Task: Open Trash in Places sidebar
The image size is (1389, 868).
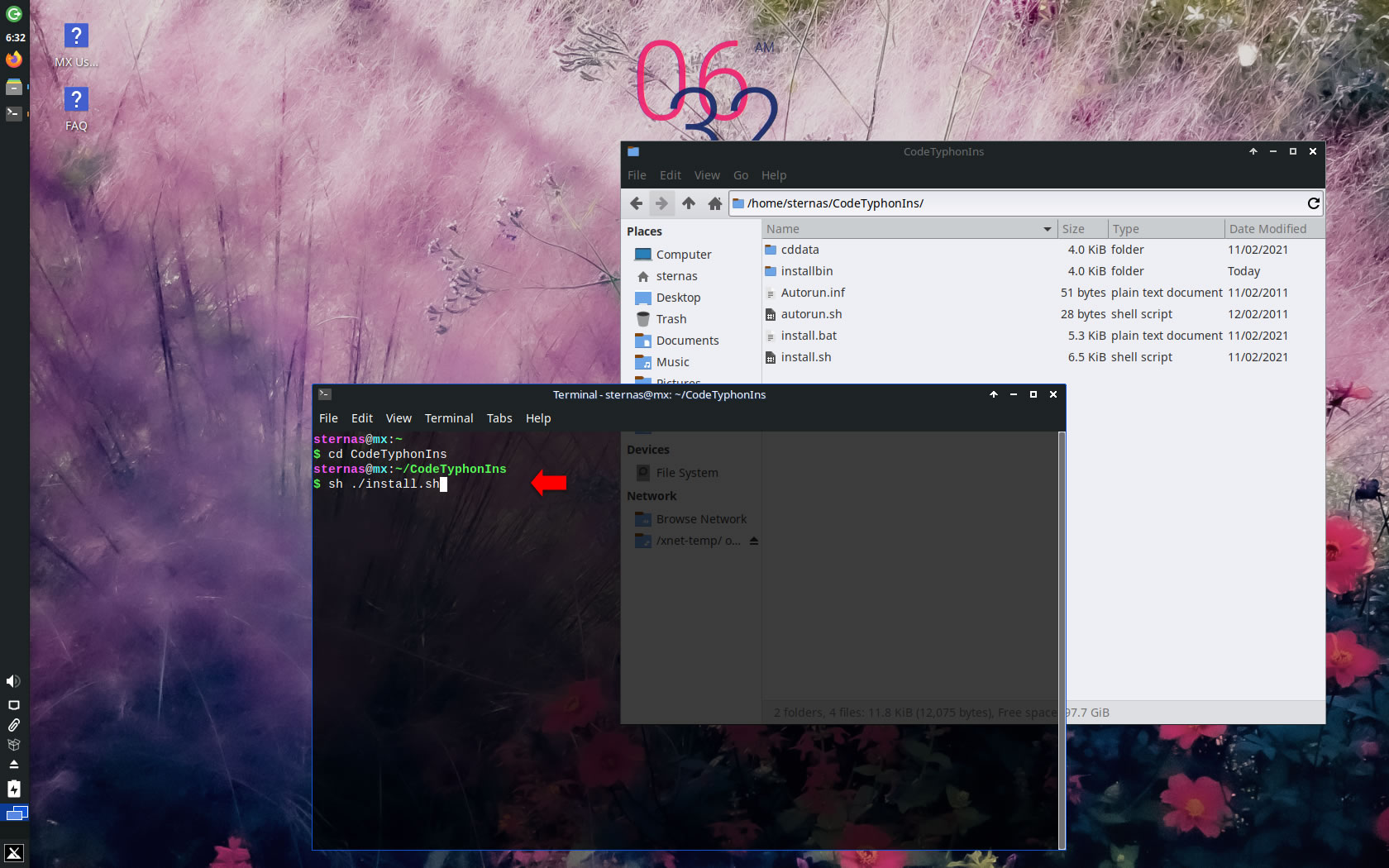Action: pyautogui.click(x=690, y=319)
